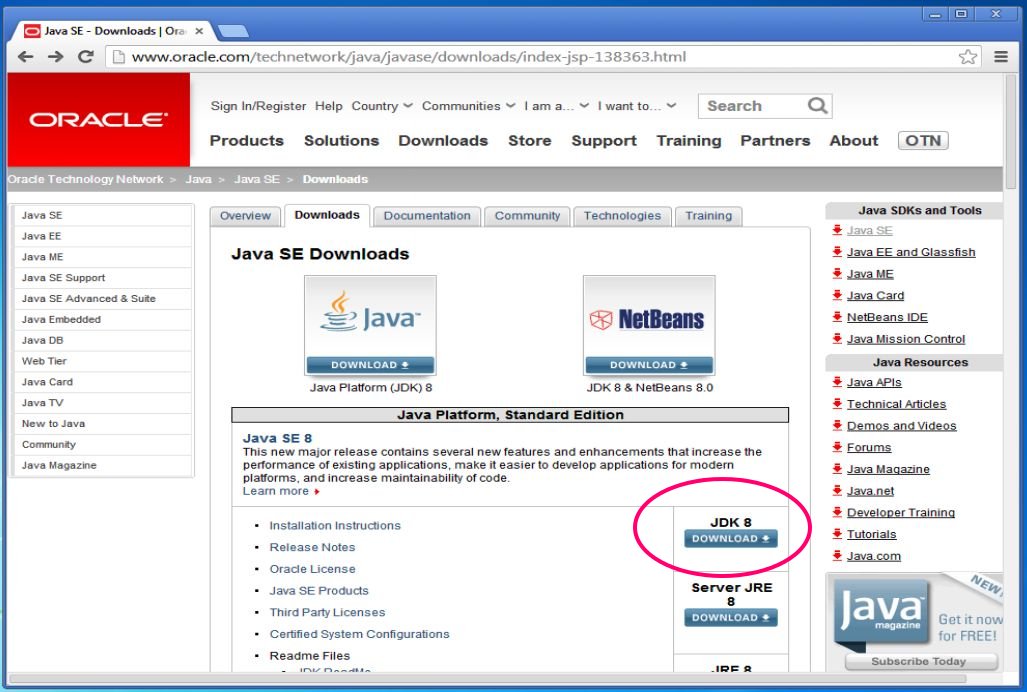Open the Release Notes link
The width and height of the screenshot is (1027, 692).
[312, 547]
